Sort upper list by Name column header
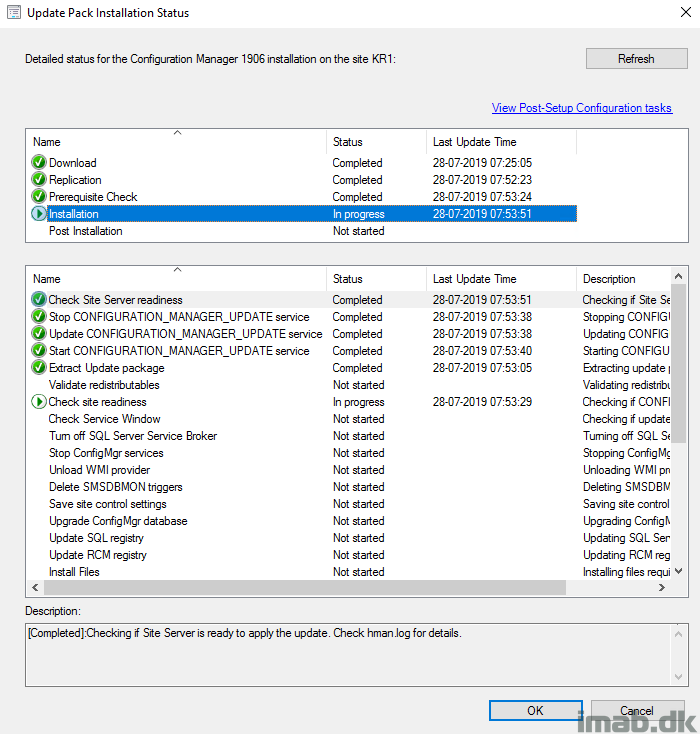 pos(177,142)
